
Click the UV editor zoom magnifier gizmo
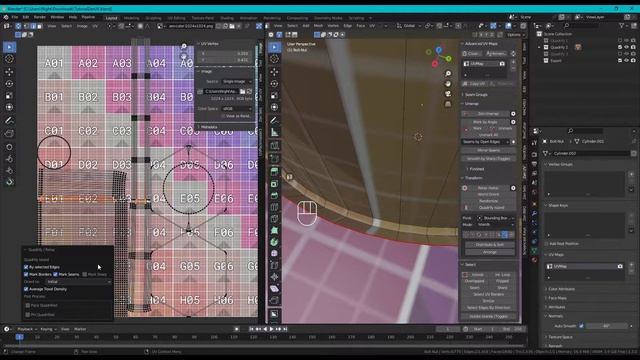184,47
